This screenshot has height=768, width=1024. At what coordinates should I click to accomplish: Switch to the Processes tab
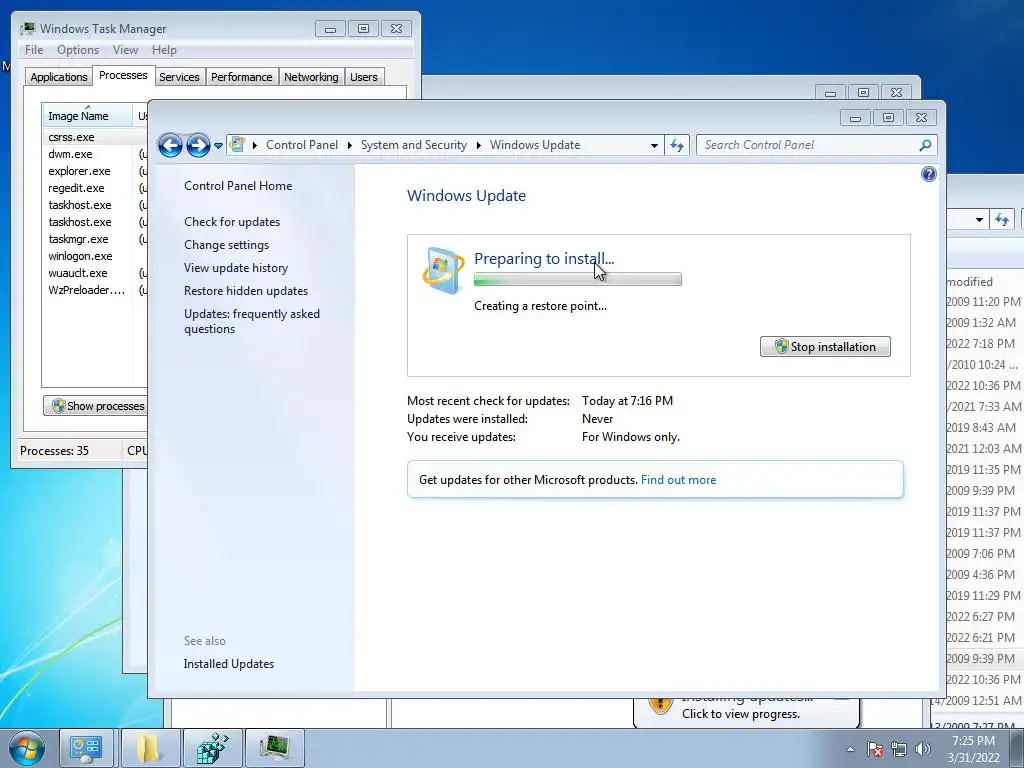click(x=123, y=75)
